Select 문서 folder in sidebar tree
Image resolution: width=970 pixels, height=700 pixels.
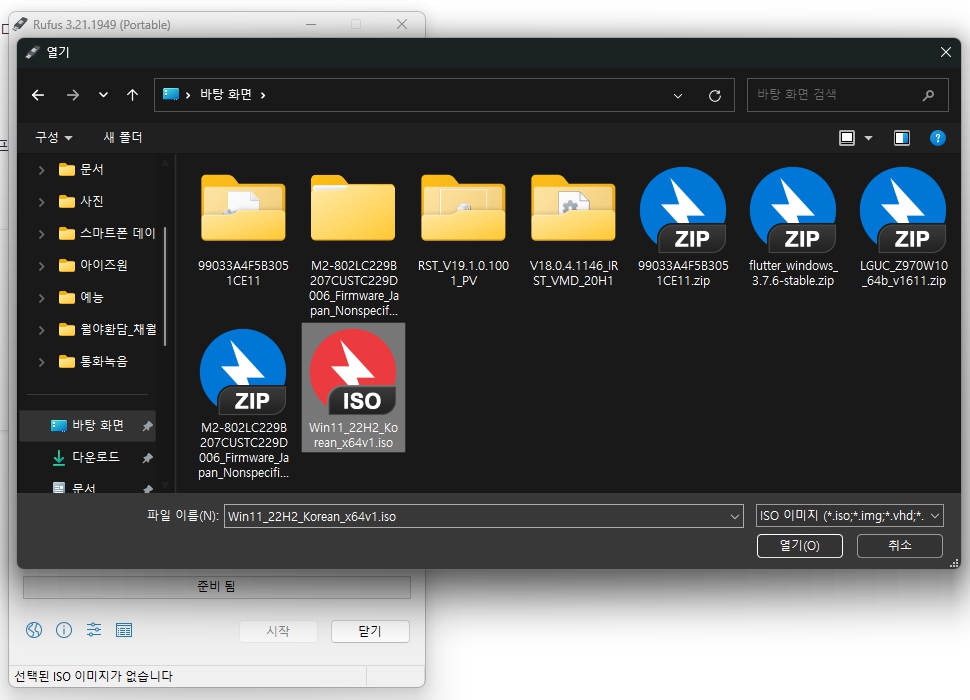pos(81,169)
